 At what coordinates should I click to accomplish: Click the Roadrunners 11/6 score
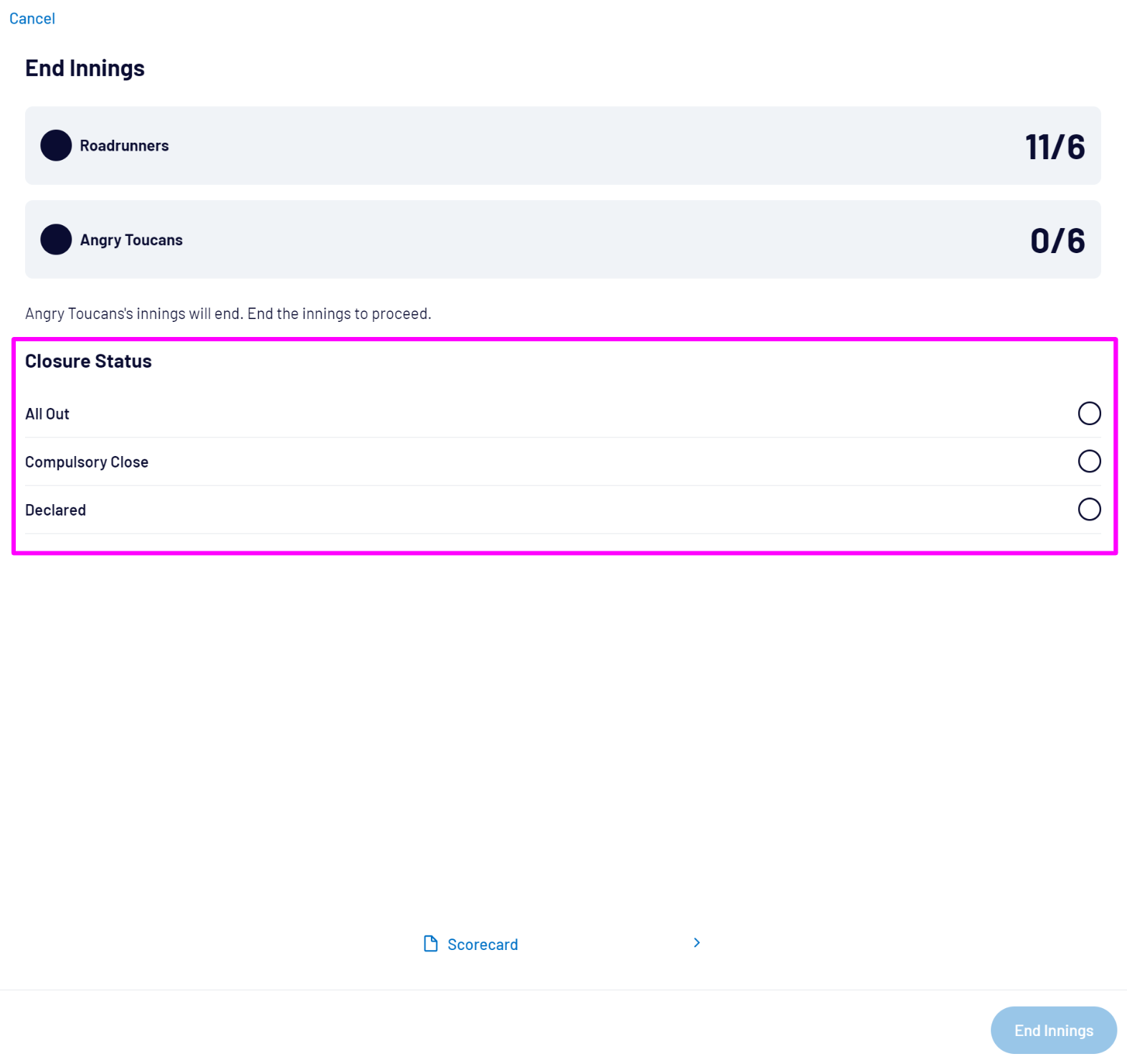(x=1055, y=147)
